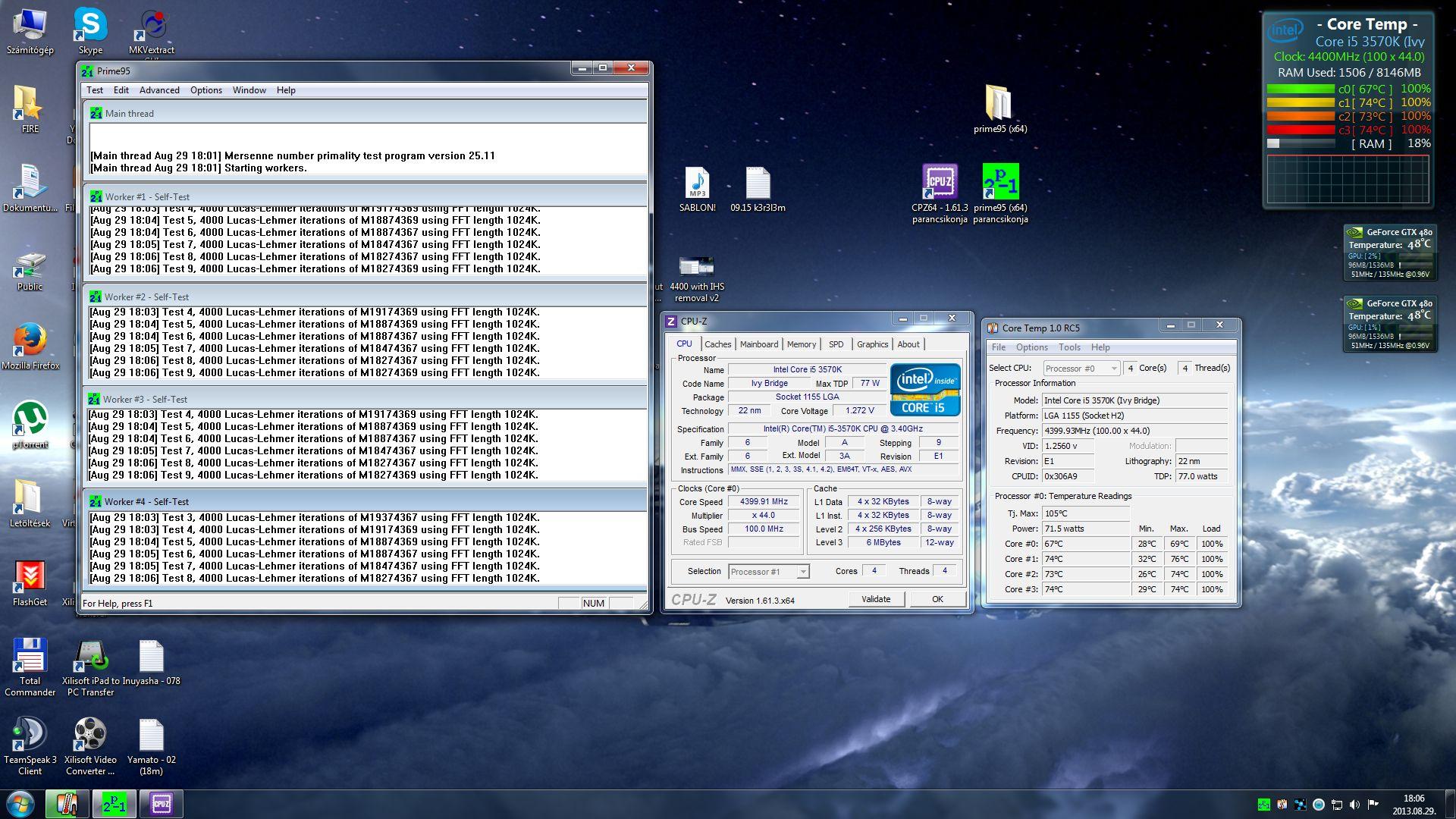The height and width of the screenshot is (819, 1456).
Task: Open prime95 (x64) folder on desktop
Action: [1000, 108]
